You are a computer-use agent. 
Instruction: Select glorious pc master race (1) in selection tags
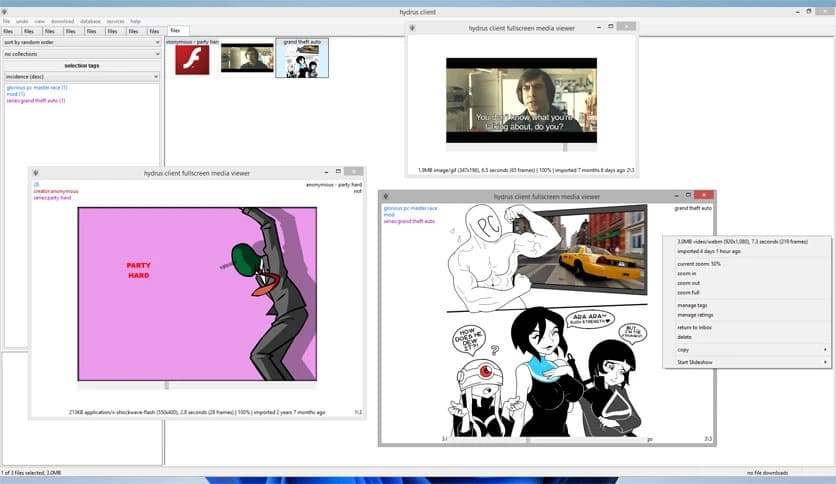tap(37, 87)
